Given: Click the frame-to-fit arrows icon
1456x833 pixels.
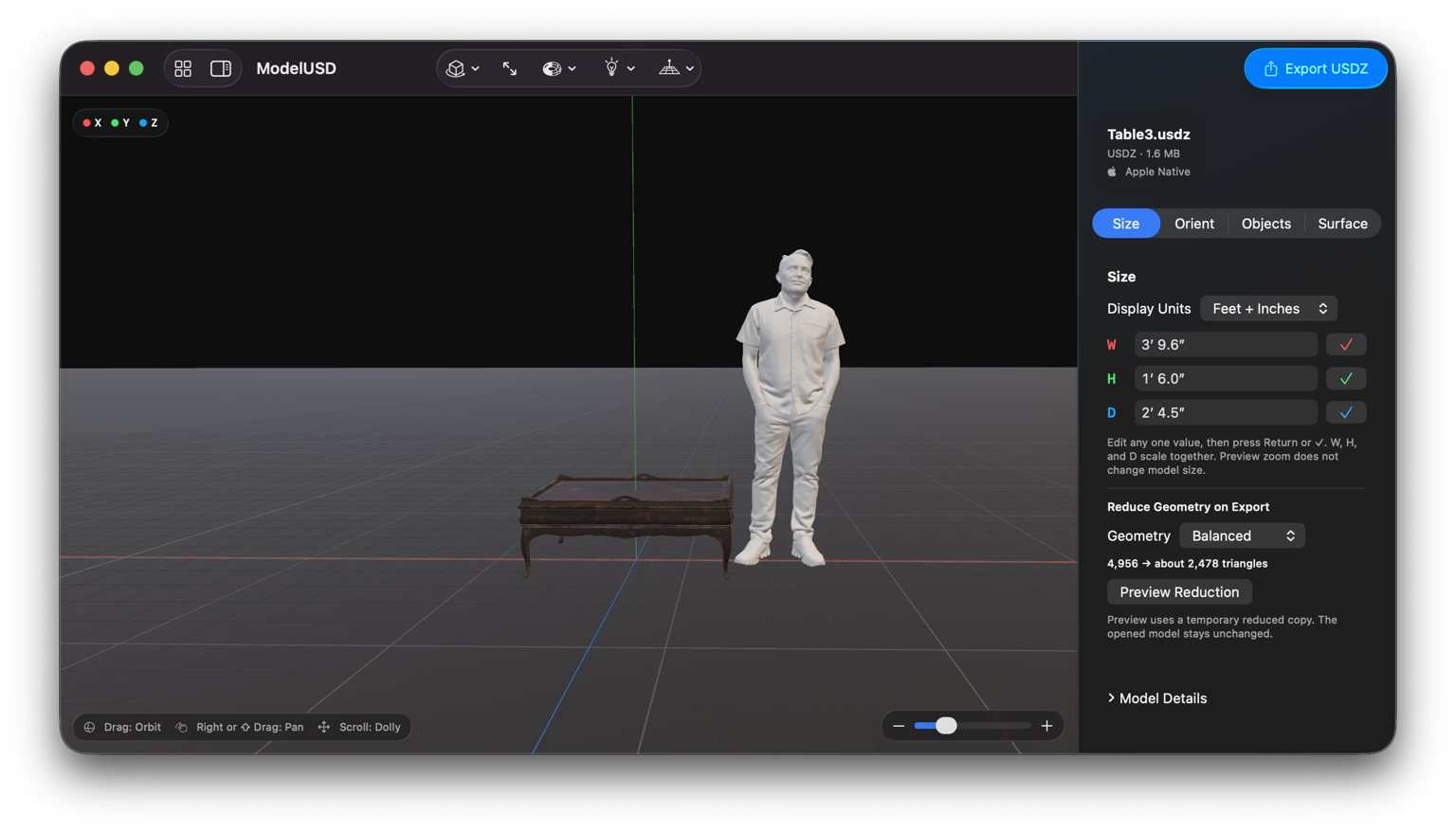Looking at the screenshot, I should tap(510, 68).
